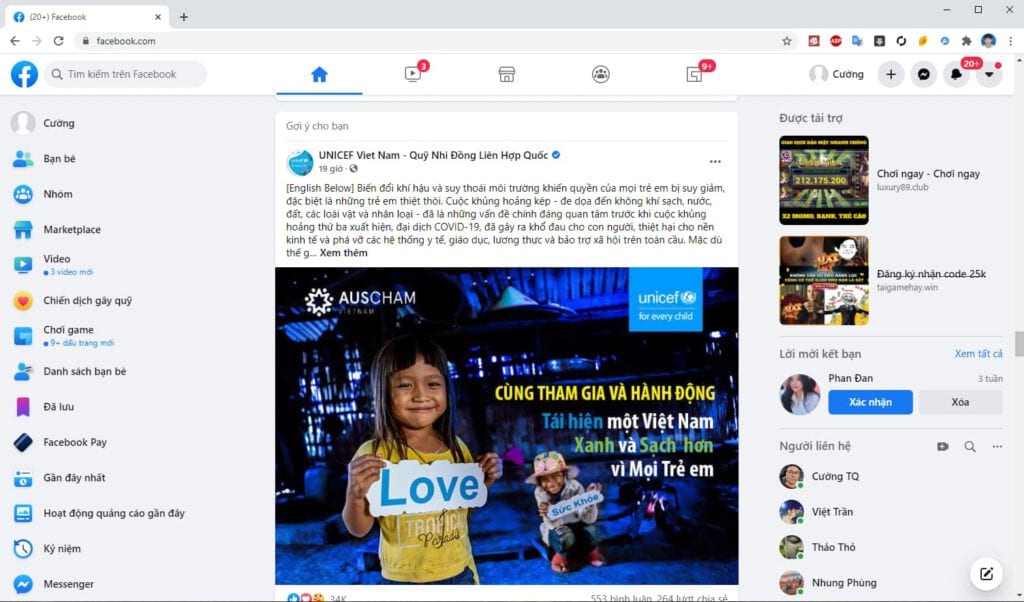Screen dimensions: 1024x602
Task: Close the Facebook browser tab
Action: tap(157, 17)
